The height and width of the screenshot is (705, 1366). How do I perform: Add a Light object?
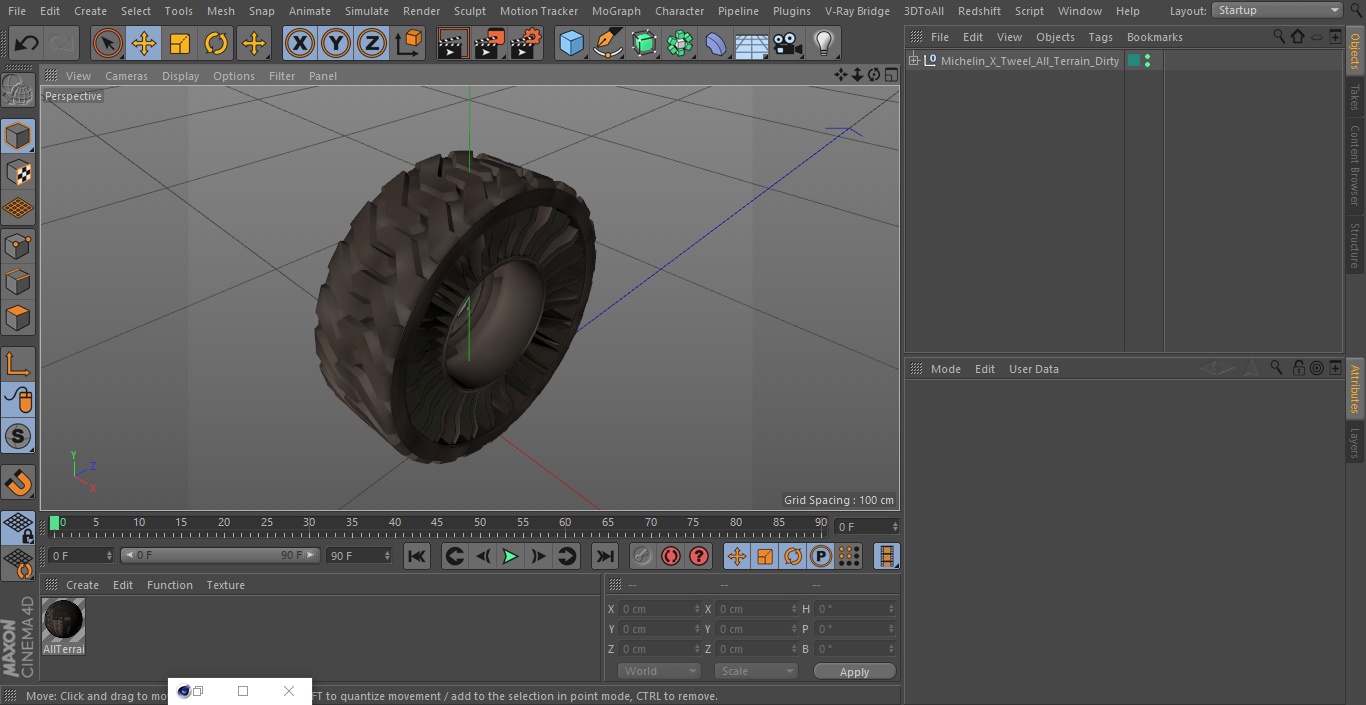pyautogui.click(x=824, y=44)
